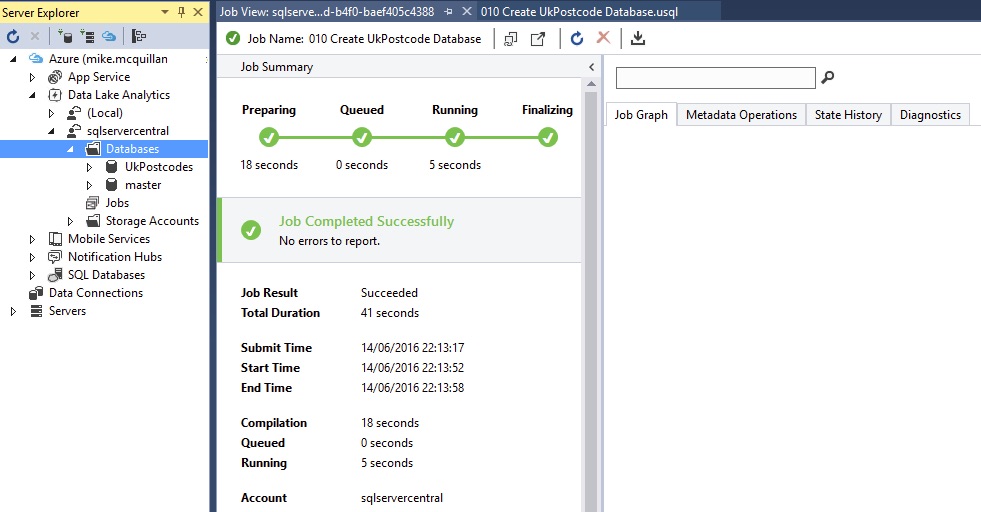This screenshot has height=512, width=981.
Task: Collapse the Data Lake Analytics node
Action: pyautogui.click(x=33, y=95)
